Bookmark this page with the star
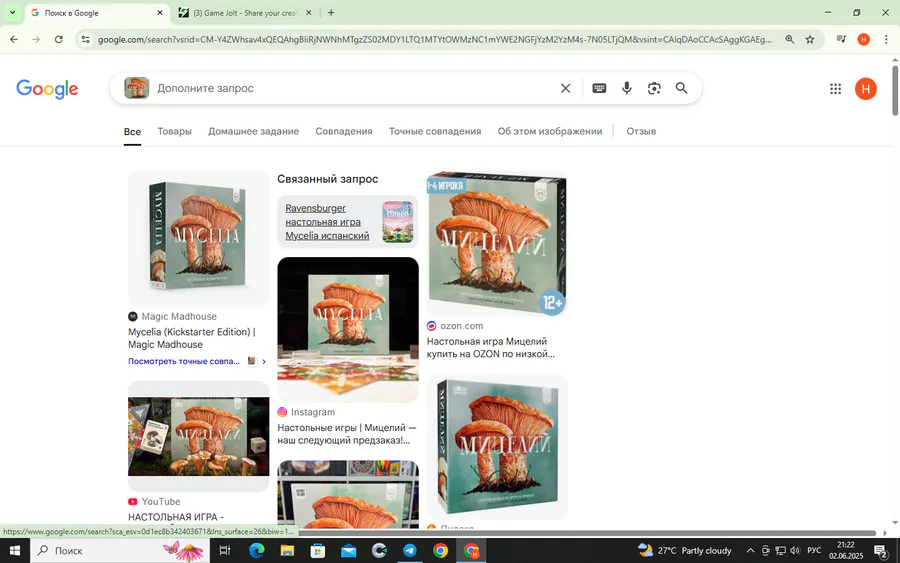This screenshot has height=563, width=900. tap(810, 40)
